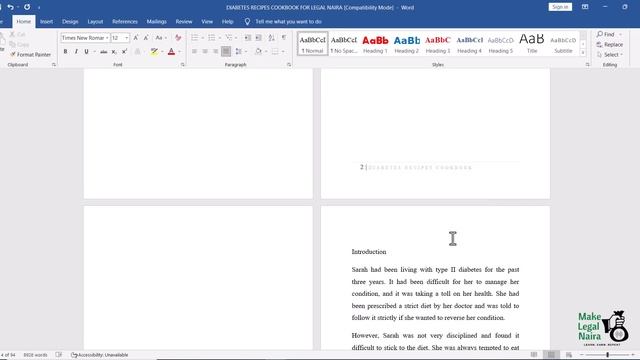The image size is (640, 360).
Task: Set Align Left paragraph alignment
Action: pos(194,51)
